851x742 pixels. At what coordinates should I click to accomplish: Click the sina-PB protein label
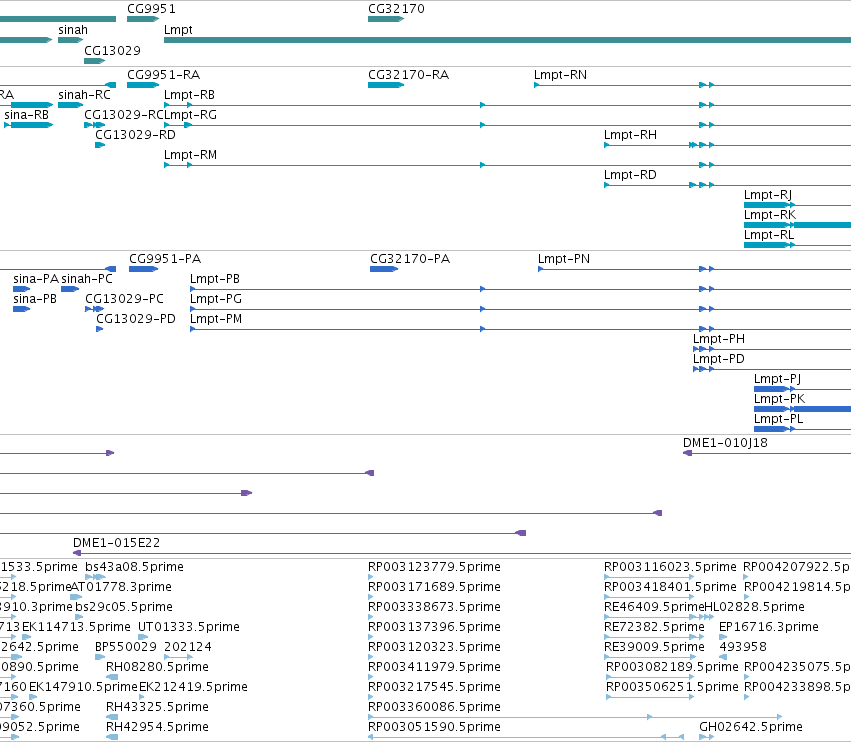pyautogui.click(x=35, y=299)
